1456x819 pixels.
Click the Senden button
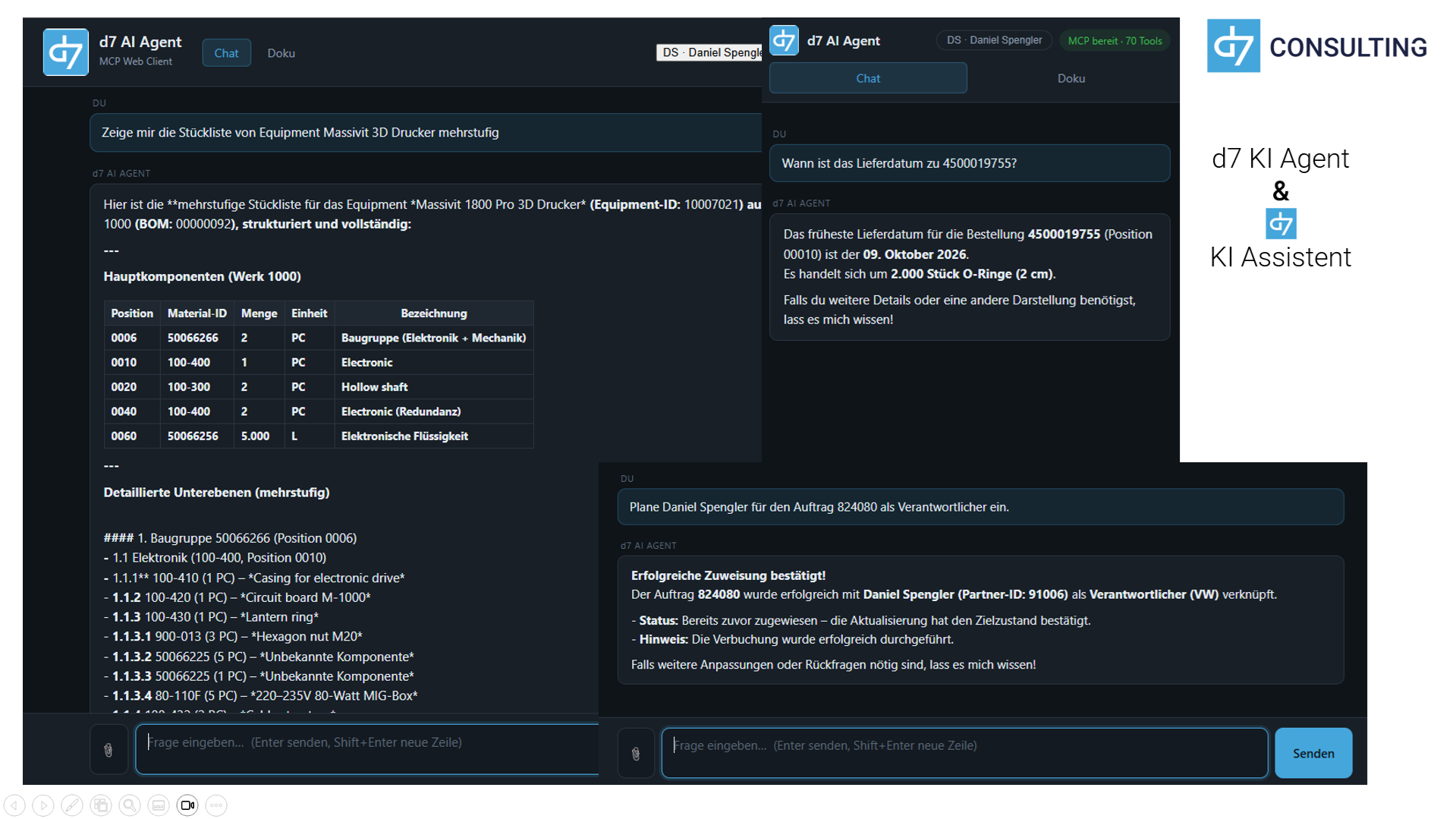click(1313, 754)
